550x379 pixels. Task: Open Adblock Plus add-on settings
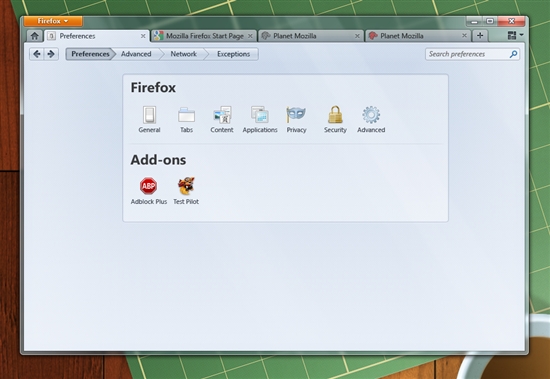[x=148, y=186]
